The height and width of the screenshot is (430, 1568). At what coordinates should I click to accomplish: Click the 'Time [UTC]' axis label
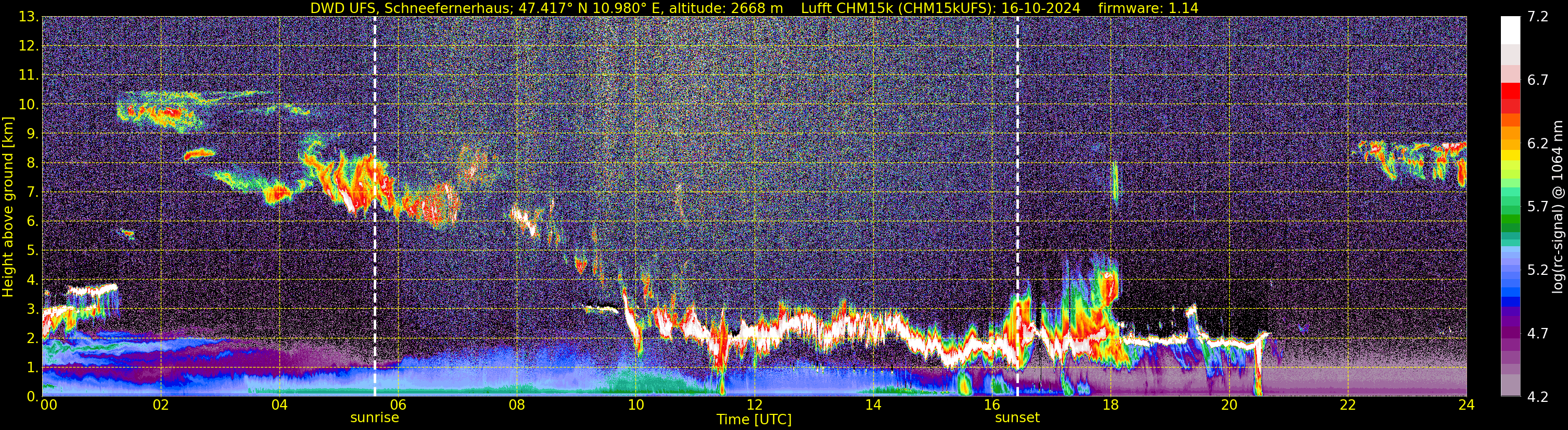pos(754,420)
